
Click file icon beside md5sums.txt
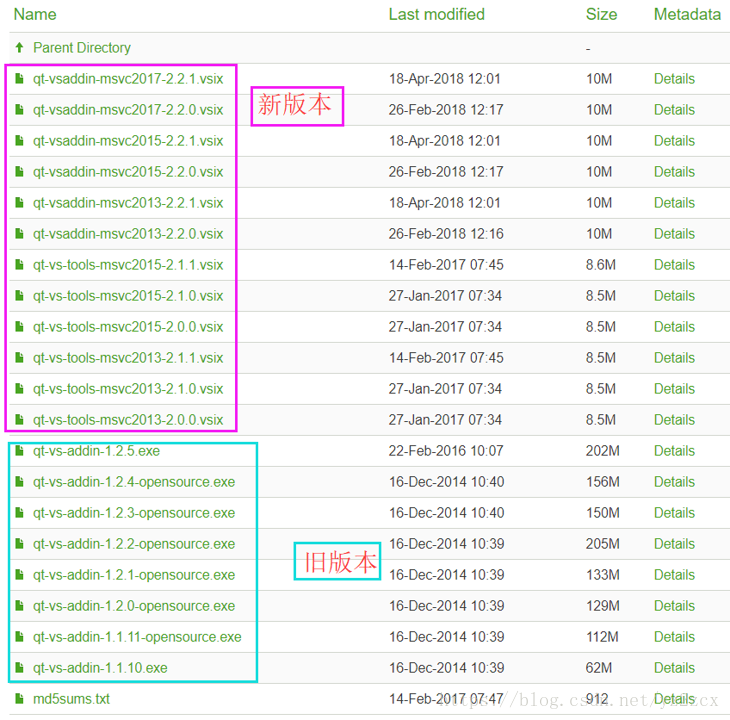point(20,699)
